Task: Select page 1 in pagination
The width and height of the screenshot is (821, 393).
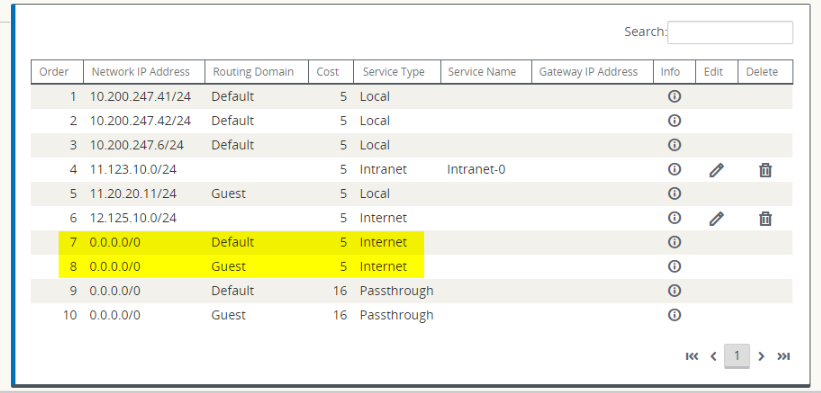Action: pos(737,356)
